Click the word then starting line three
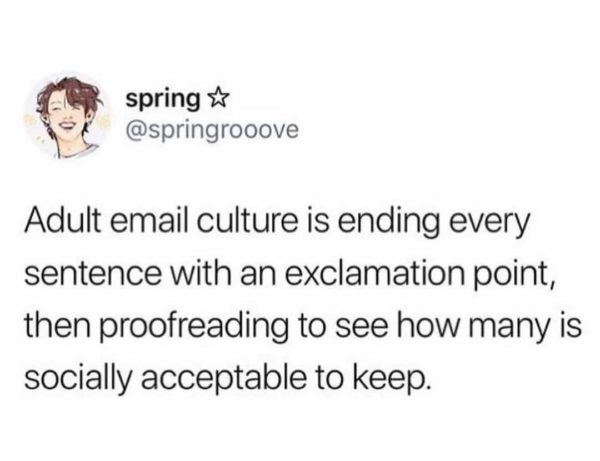 58,329
